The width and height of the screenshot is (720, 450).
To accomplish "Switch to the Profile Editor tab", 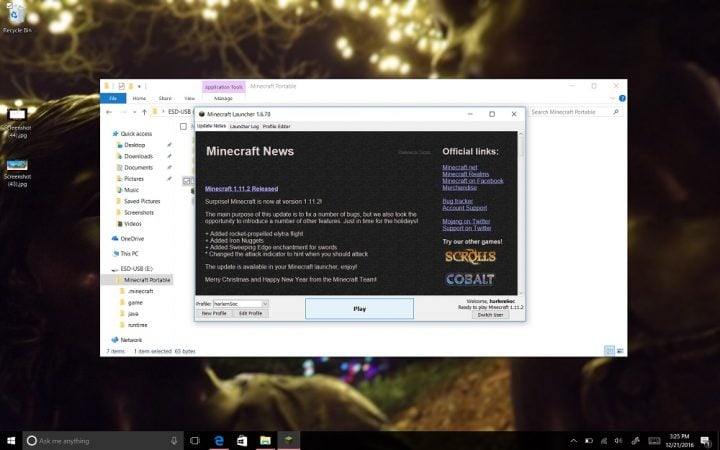I will (x=276, y=126).
